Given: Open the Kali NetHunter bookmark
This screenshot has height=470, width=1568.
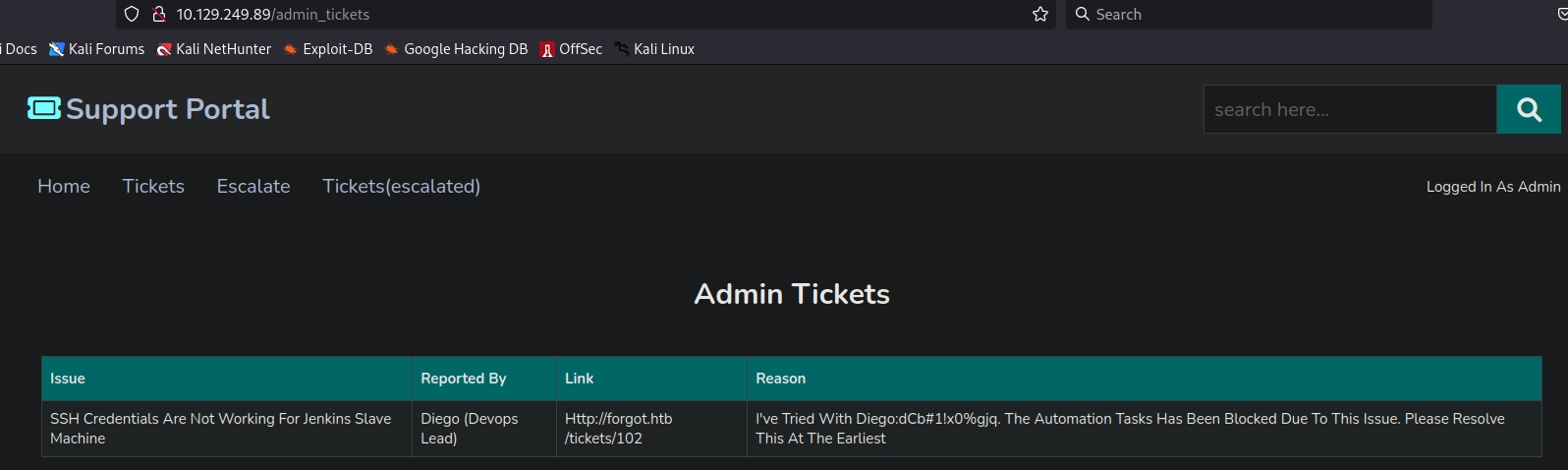Looking at the screenshot, I should click(214, 49).
